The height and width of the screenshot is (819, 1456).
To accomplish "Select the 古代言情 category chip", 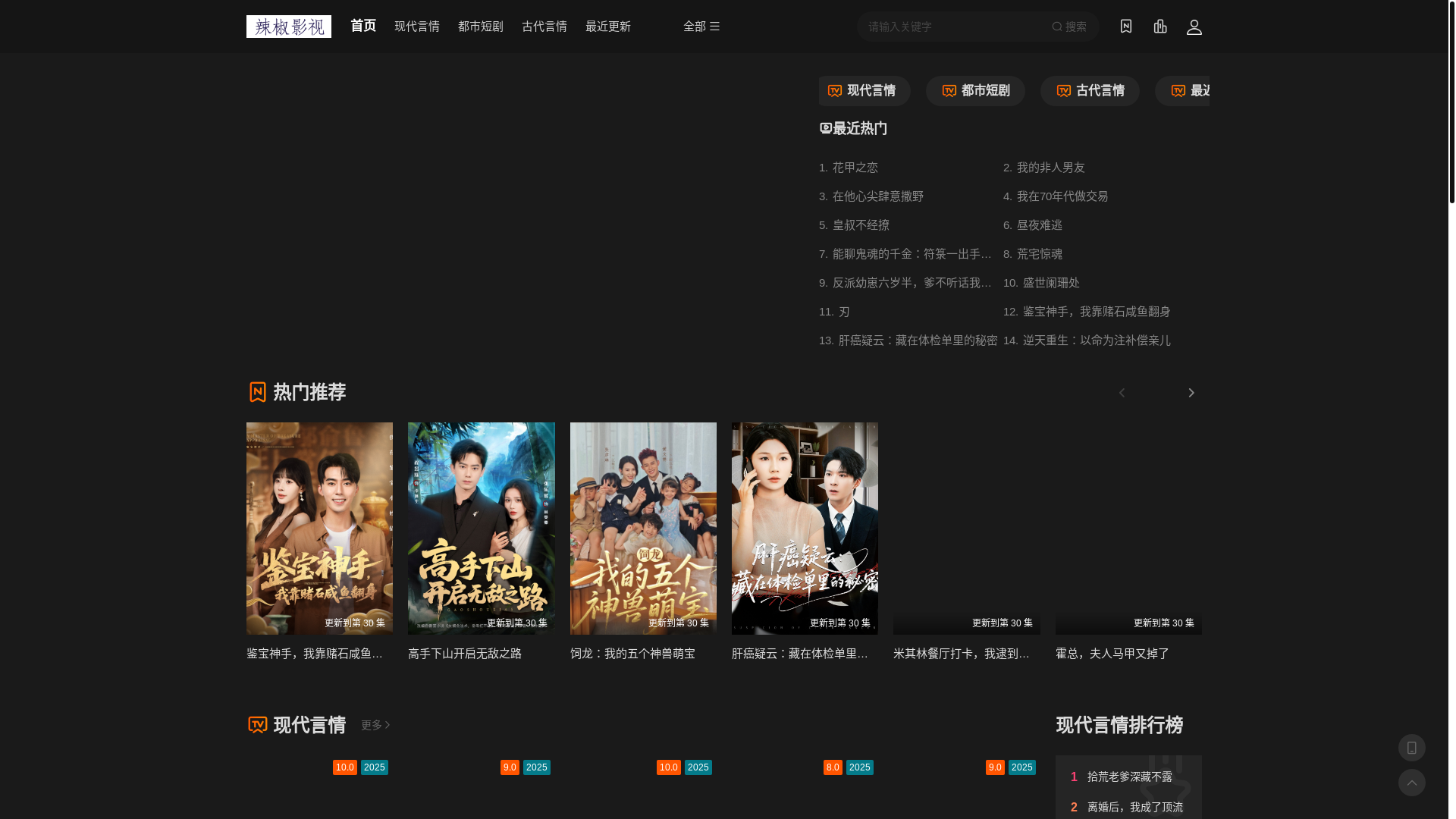I will click(x=1089, y=91).
